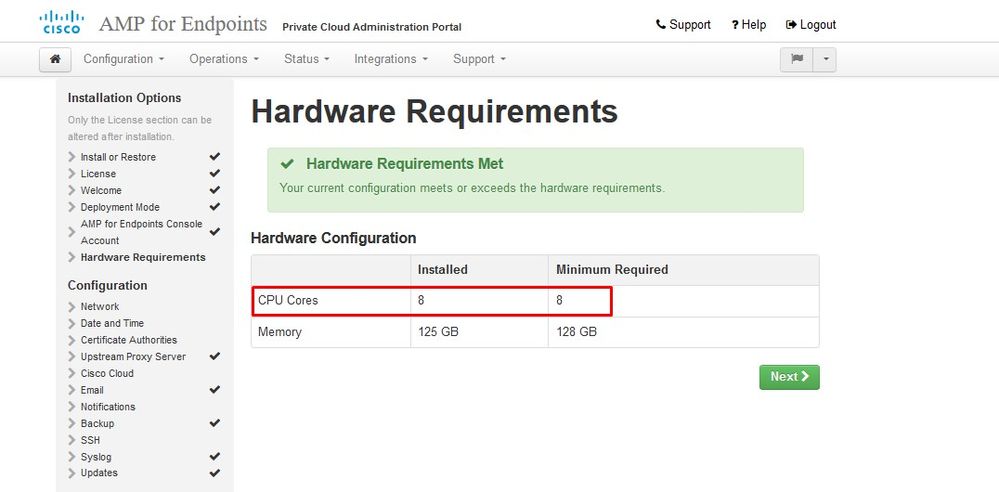Open the Status menu

[306, 59]
